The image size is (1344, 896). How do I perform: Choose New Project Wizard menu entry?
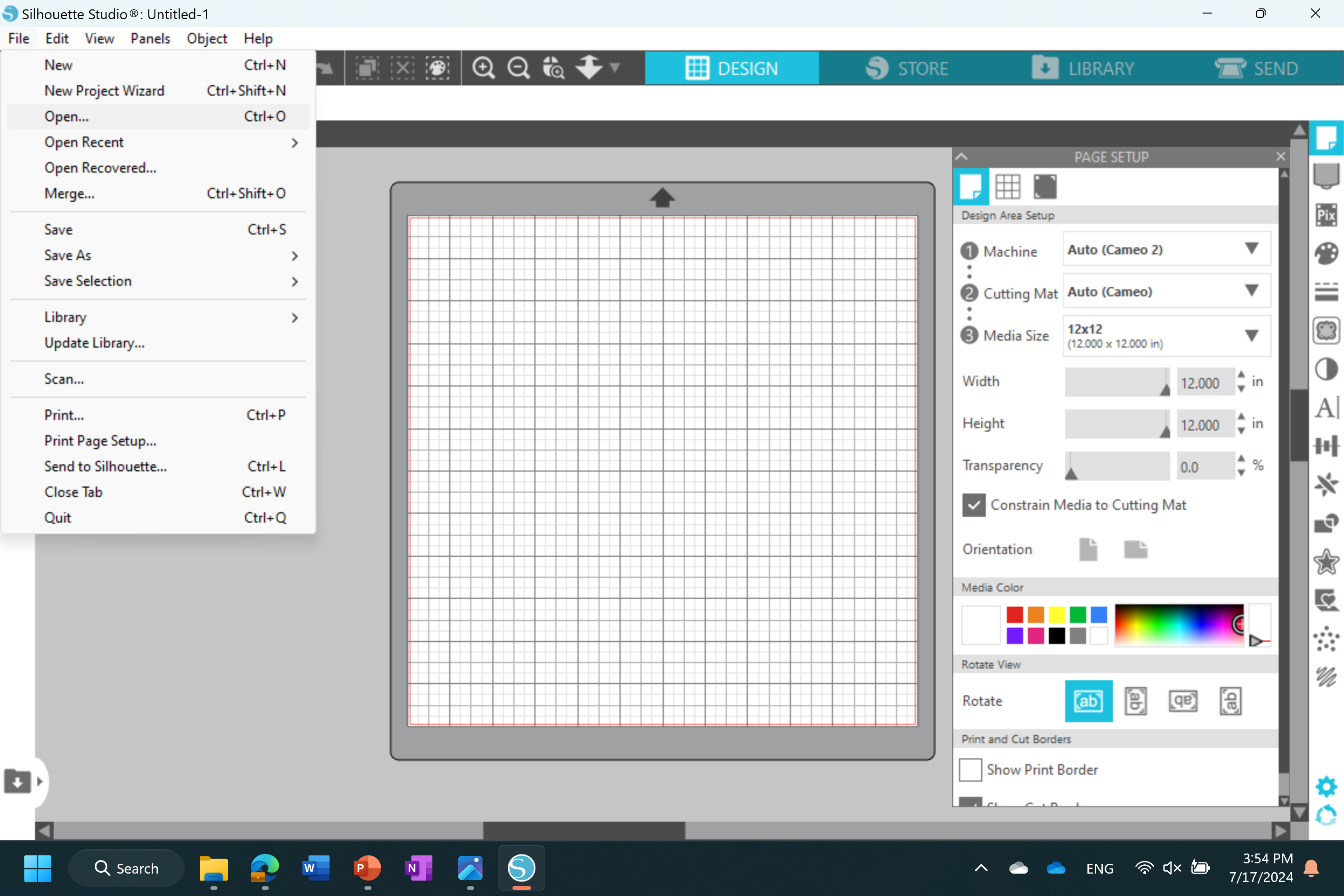click(158, 91)
